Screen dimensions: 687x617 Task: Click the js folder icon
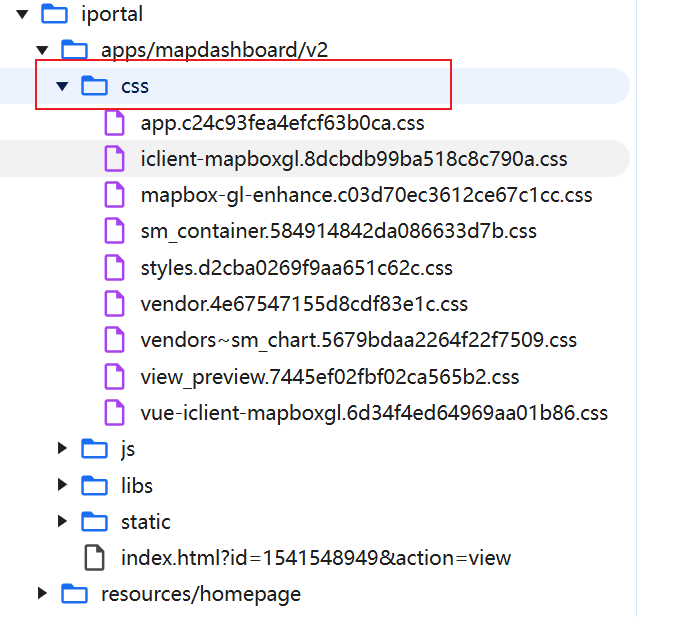[x=94, y=449]
